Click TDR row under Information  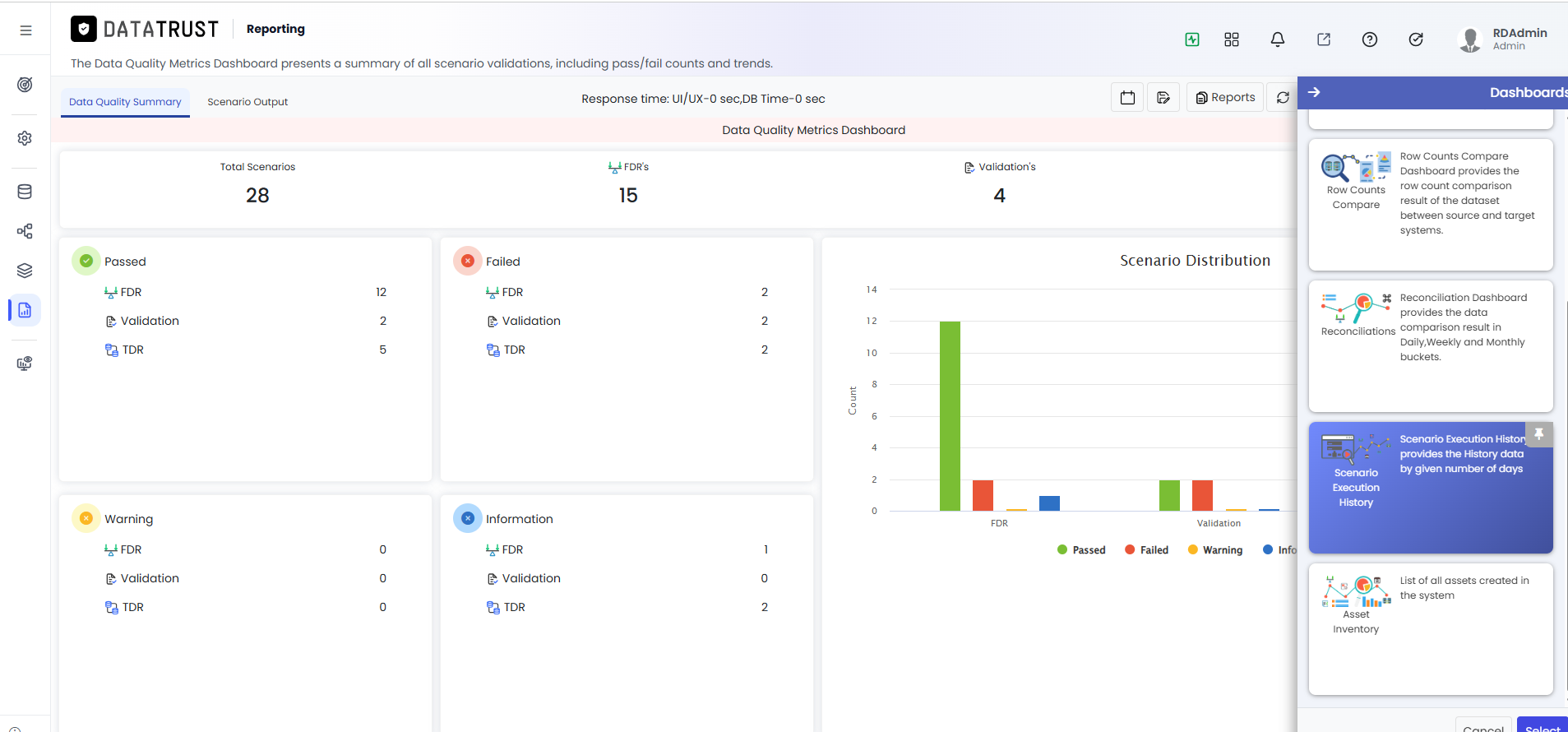pos(627,607)
